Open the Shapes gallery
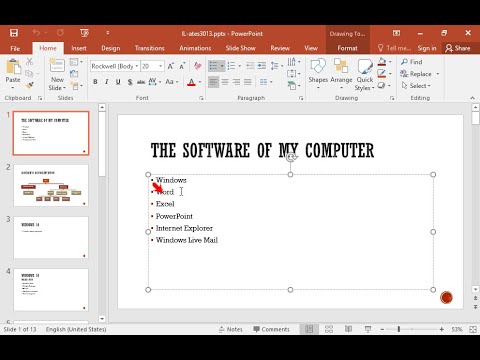This screenshot has width=480, height=360. click(318, 74)
